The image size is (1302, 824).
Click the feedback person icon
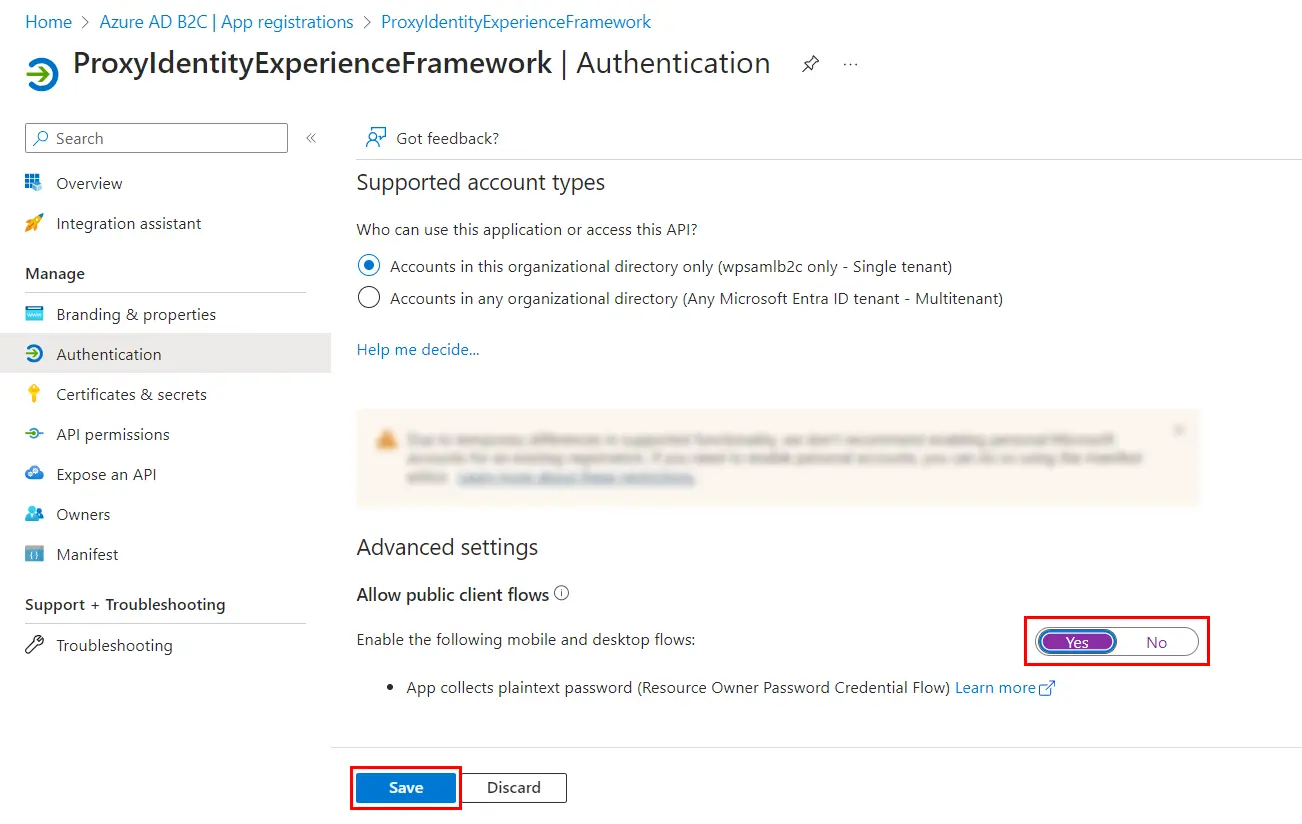(375, 138)
